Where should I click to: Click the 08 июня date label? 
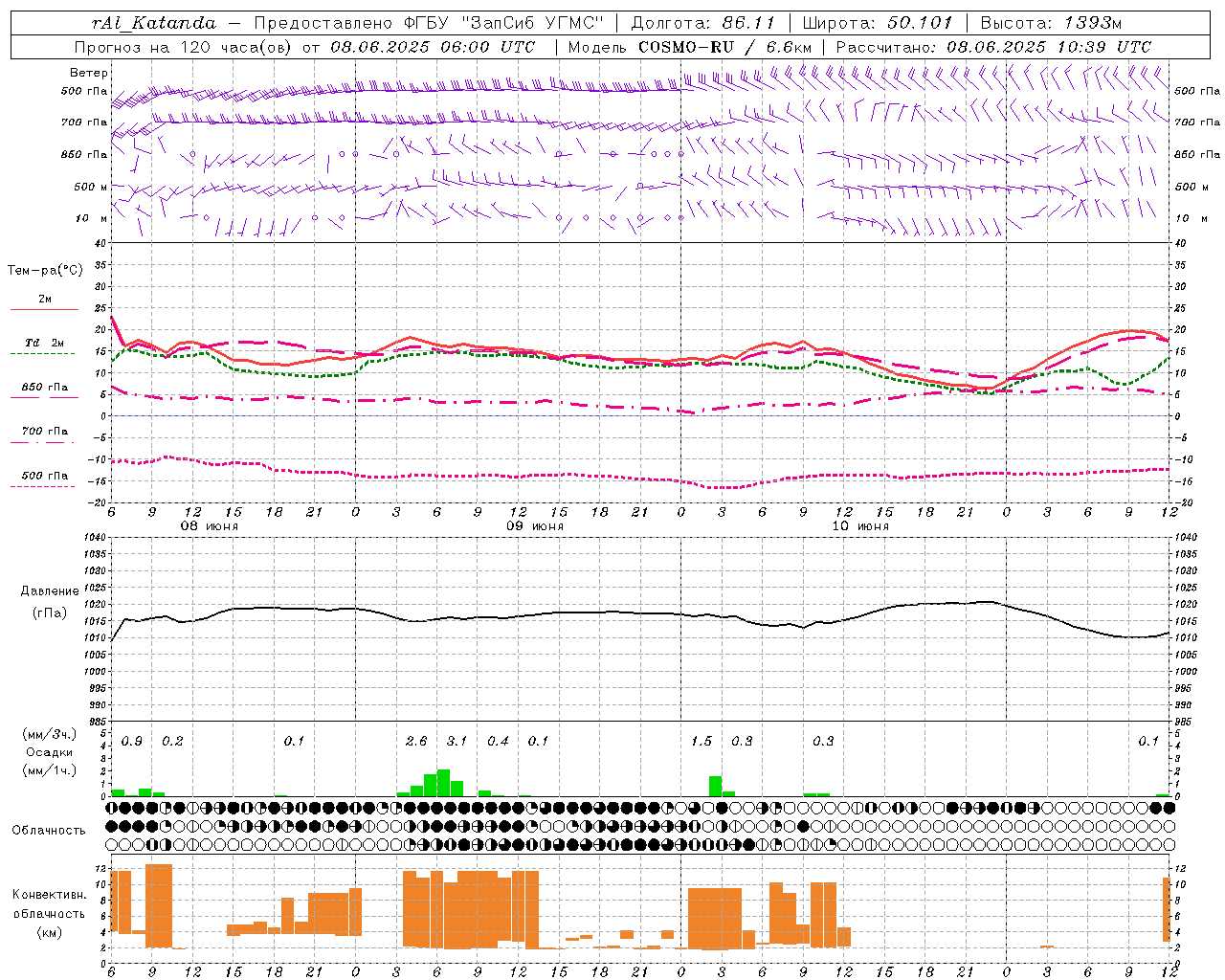210,526
